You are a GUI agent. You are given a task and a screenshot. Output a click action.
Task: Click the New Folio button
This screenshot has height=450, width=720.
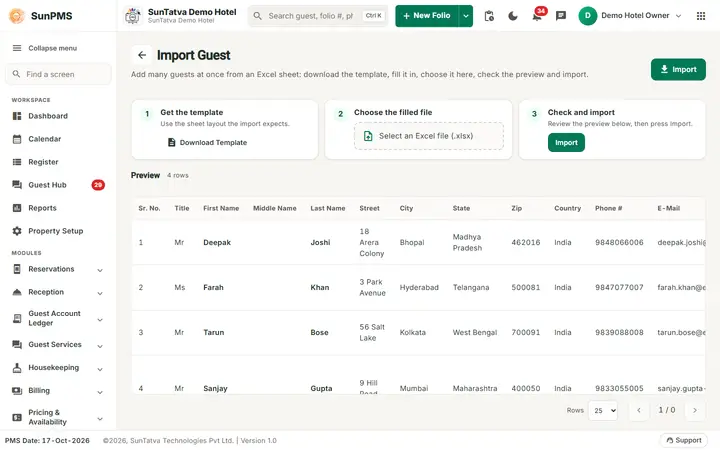click(x=427, y=16)
